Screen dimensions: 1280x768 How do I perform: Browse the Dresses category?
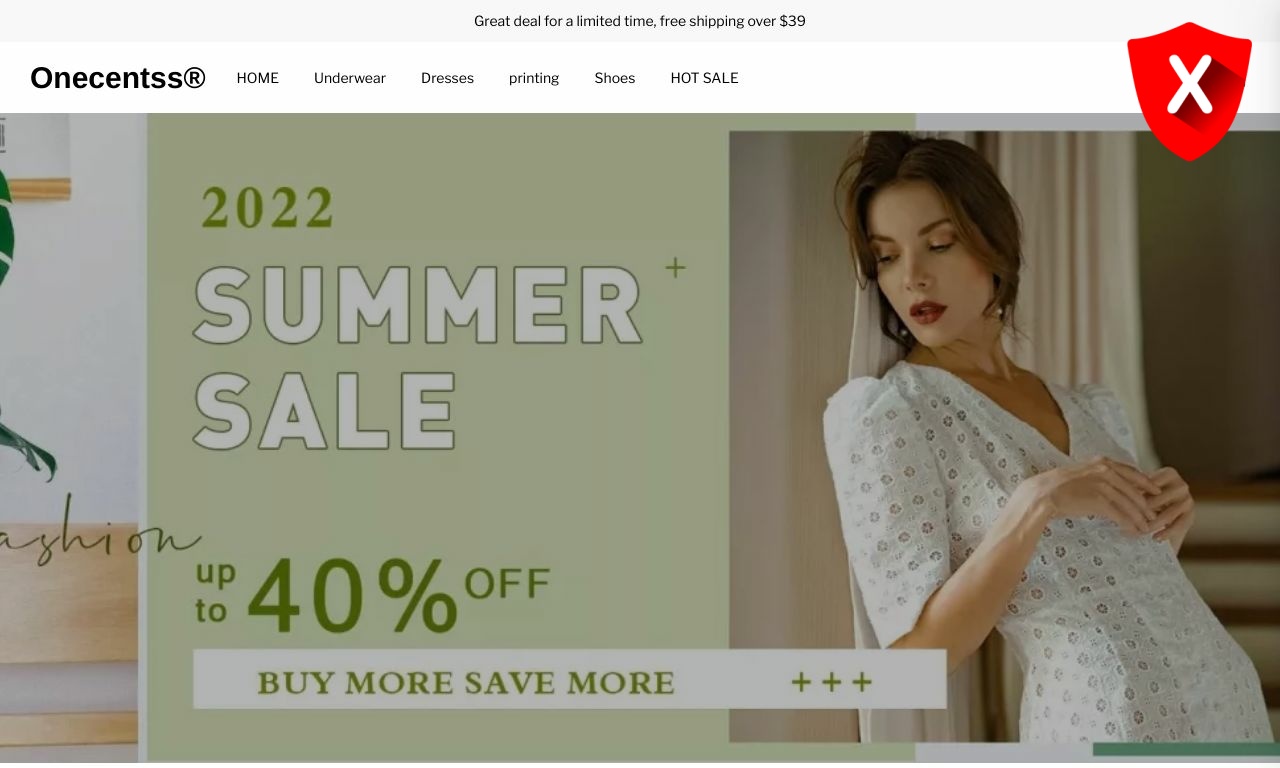[x=447, y=78]
